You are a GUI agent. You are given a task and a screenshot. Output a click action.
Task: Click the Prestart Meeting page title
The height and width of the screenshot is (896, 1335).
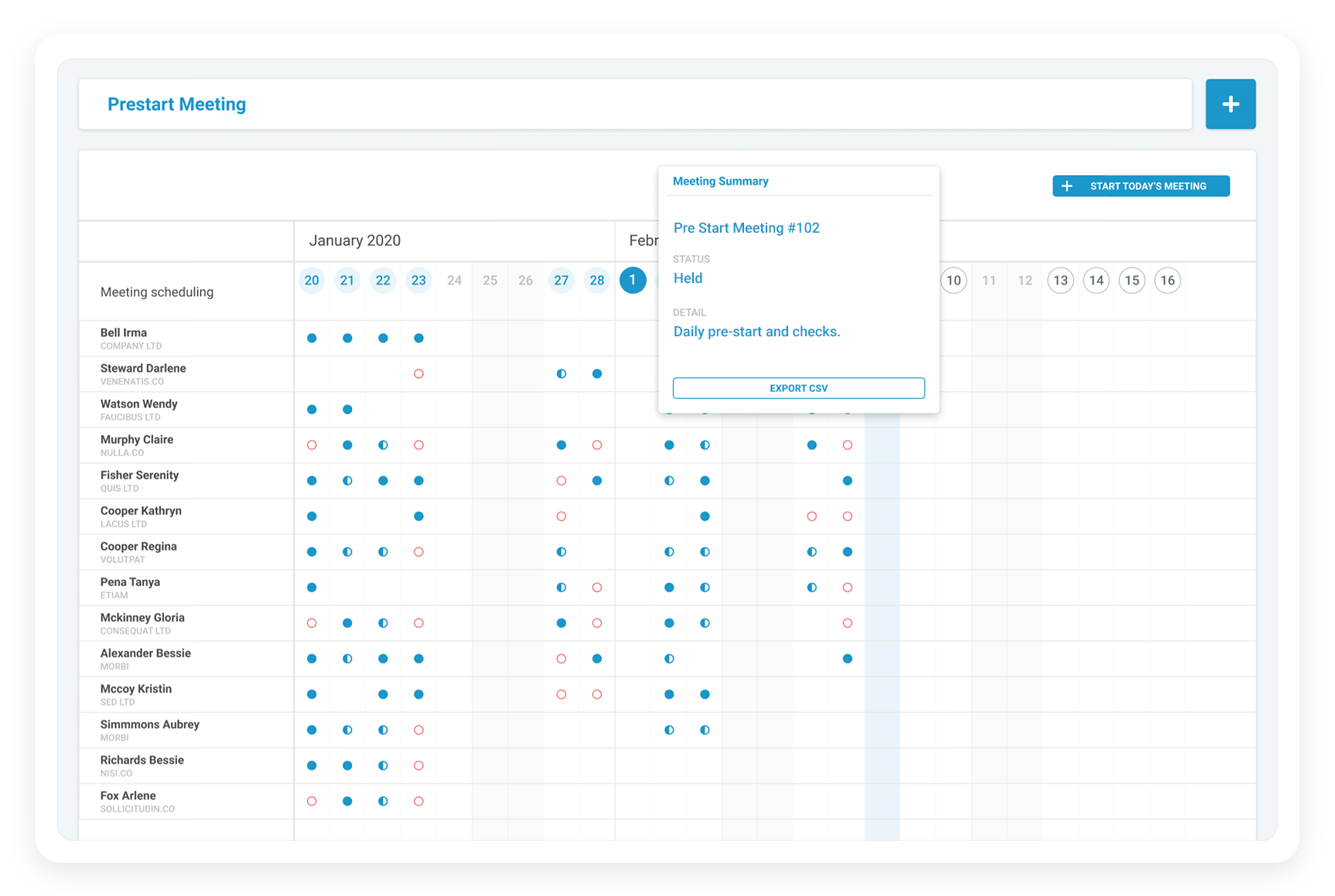click(176, 104)
